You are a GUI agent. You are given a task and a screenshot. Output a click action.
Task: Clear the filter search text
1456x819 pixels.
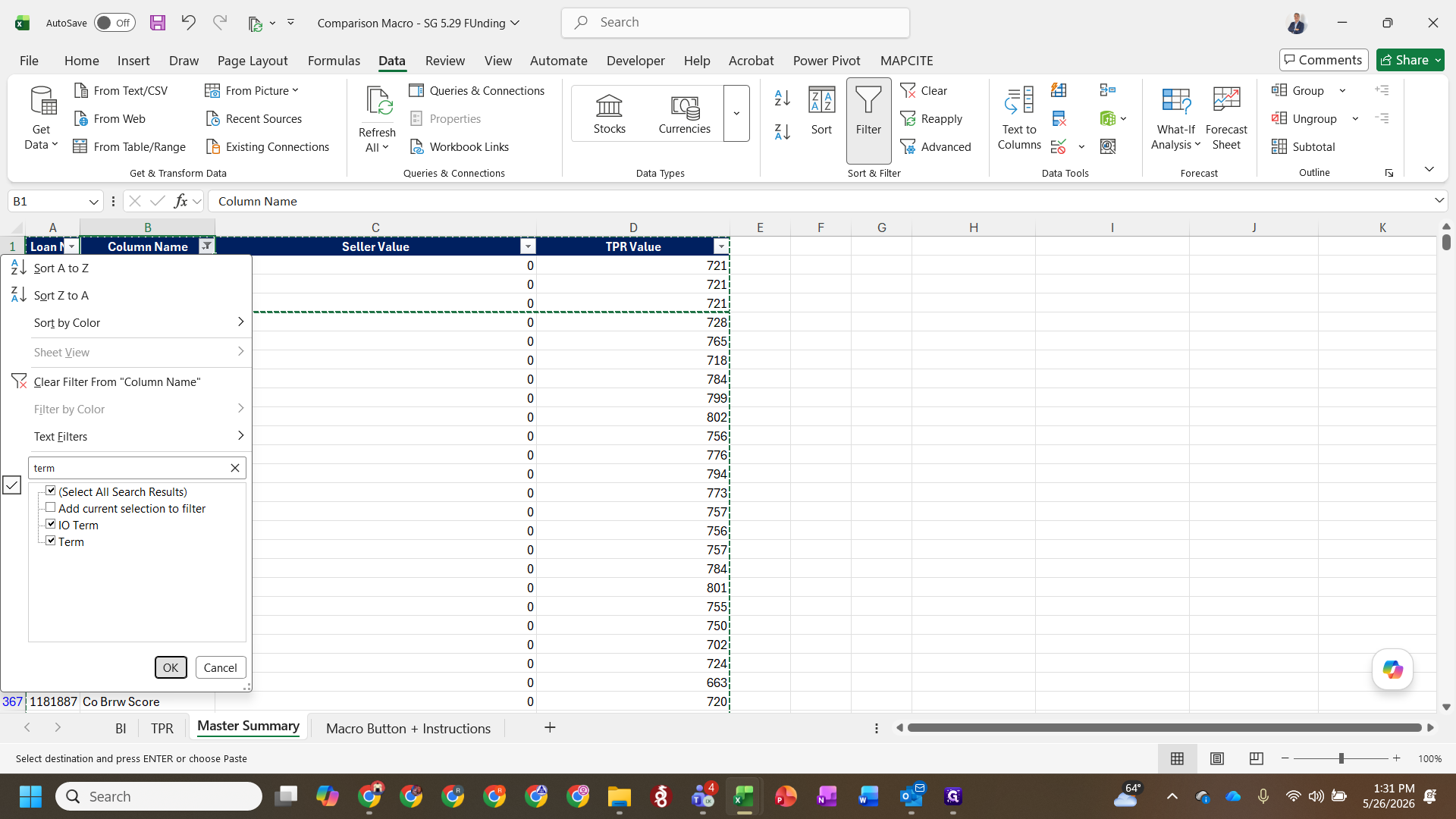(x=235, y=468)
